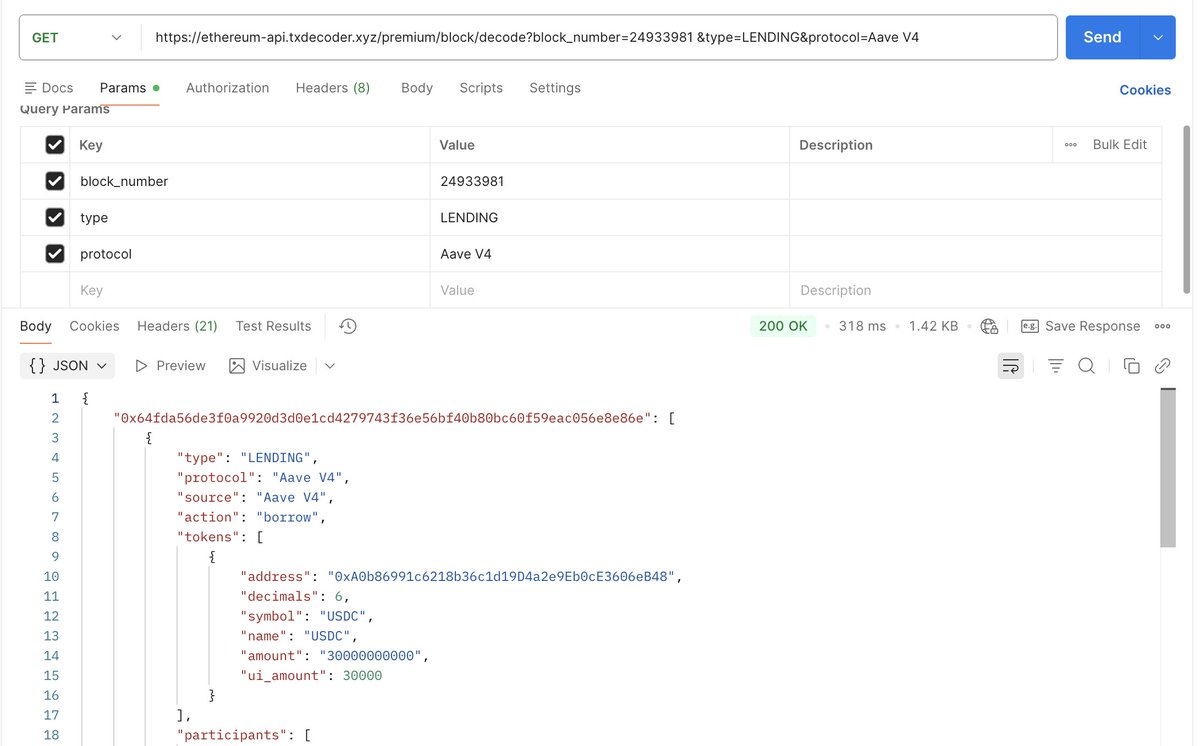Click the network globe icon
The width and height of the screenshot is (1200, 746).
click(989, 326)
